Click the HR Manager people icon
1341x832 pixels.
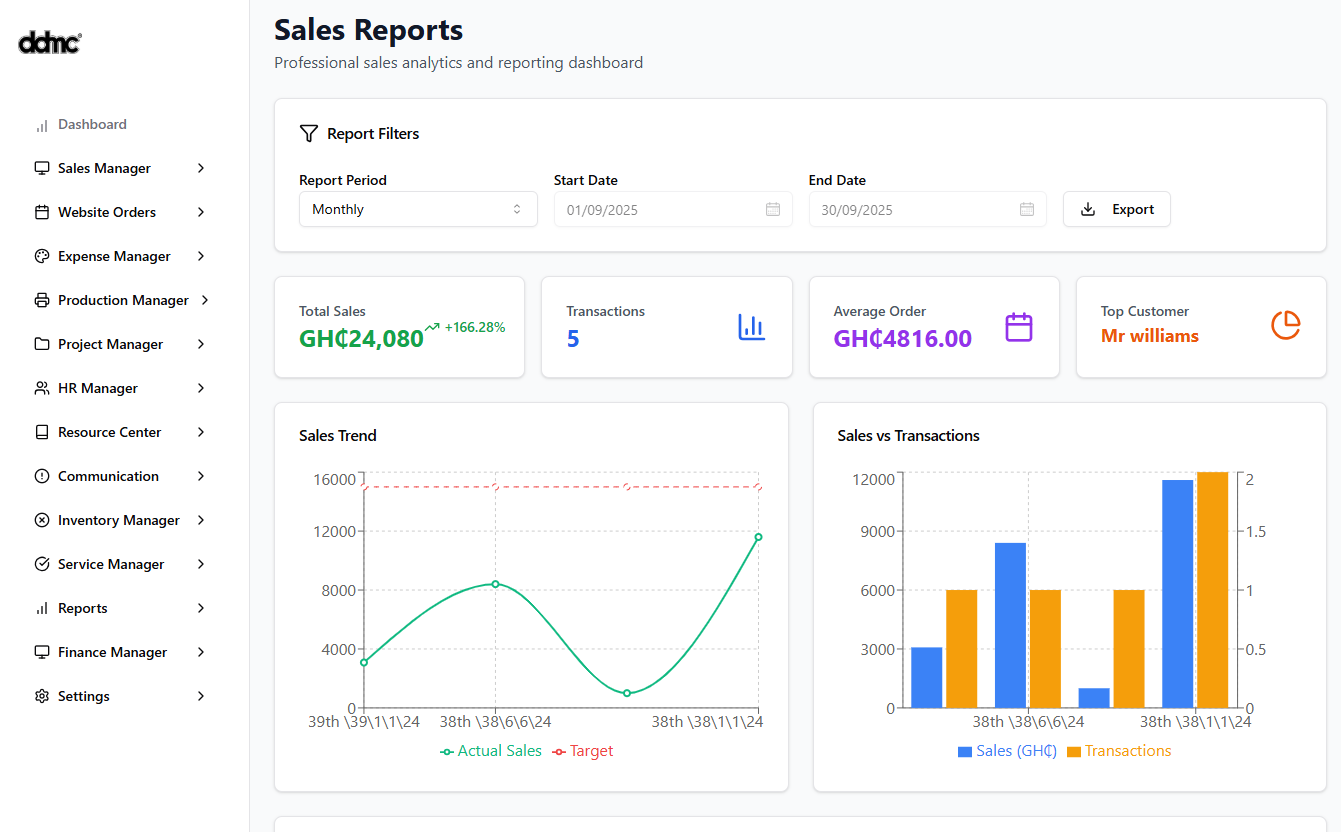pos(42,388)
